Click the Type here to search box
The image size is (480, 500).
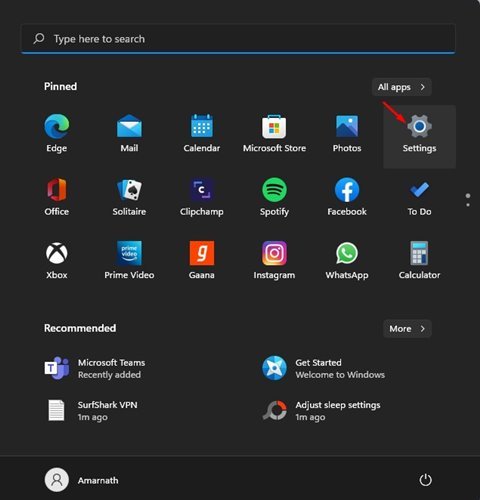click(x=238, y=39)
